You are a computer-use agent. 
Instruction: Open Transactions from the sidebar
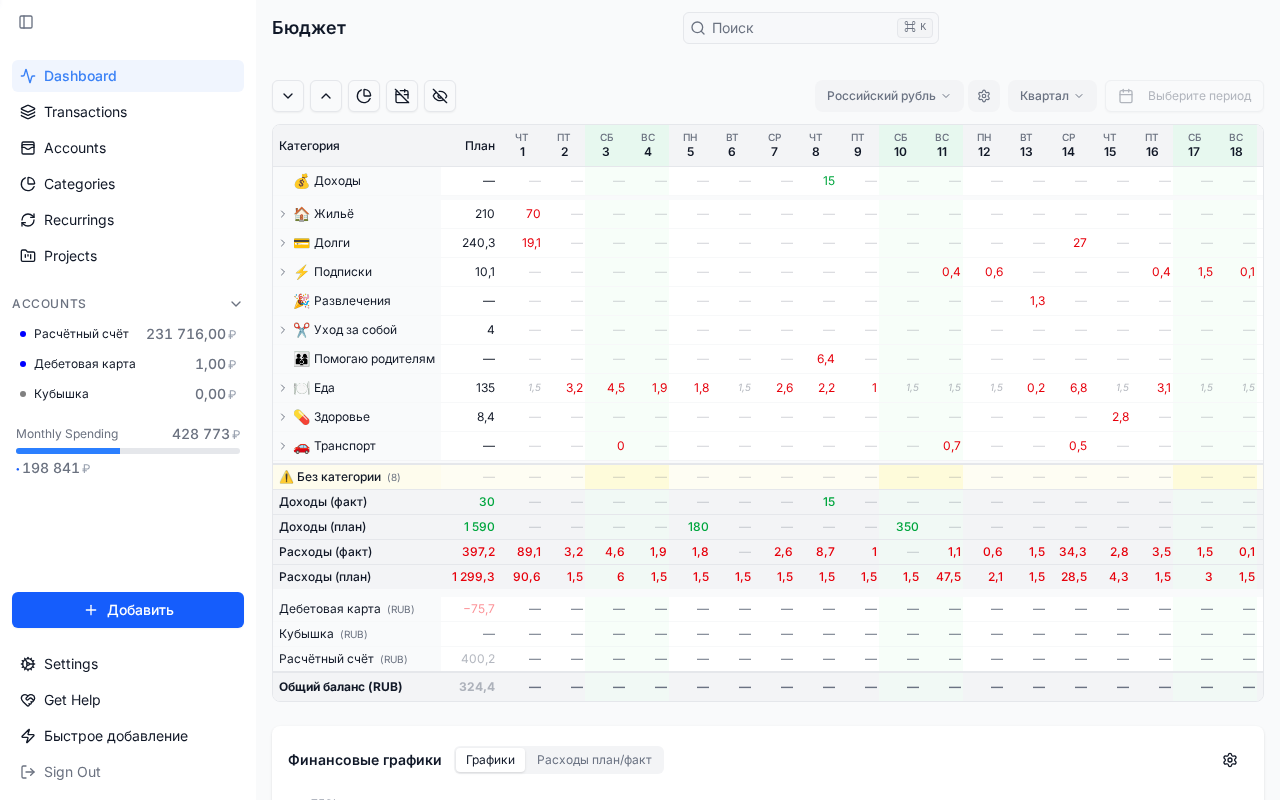(x=85, y=112)
